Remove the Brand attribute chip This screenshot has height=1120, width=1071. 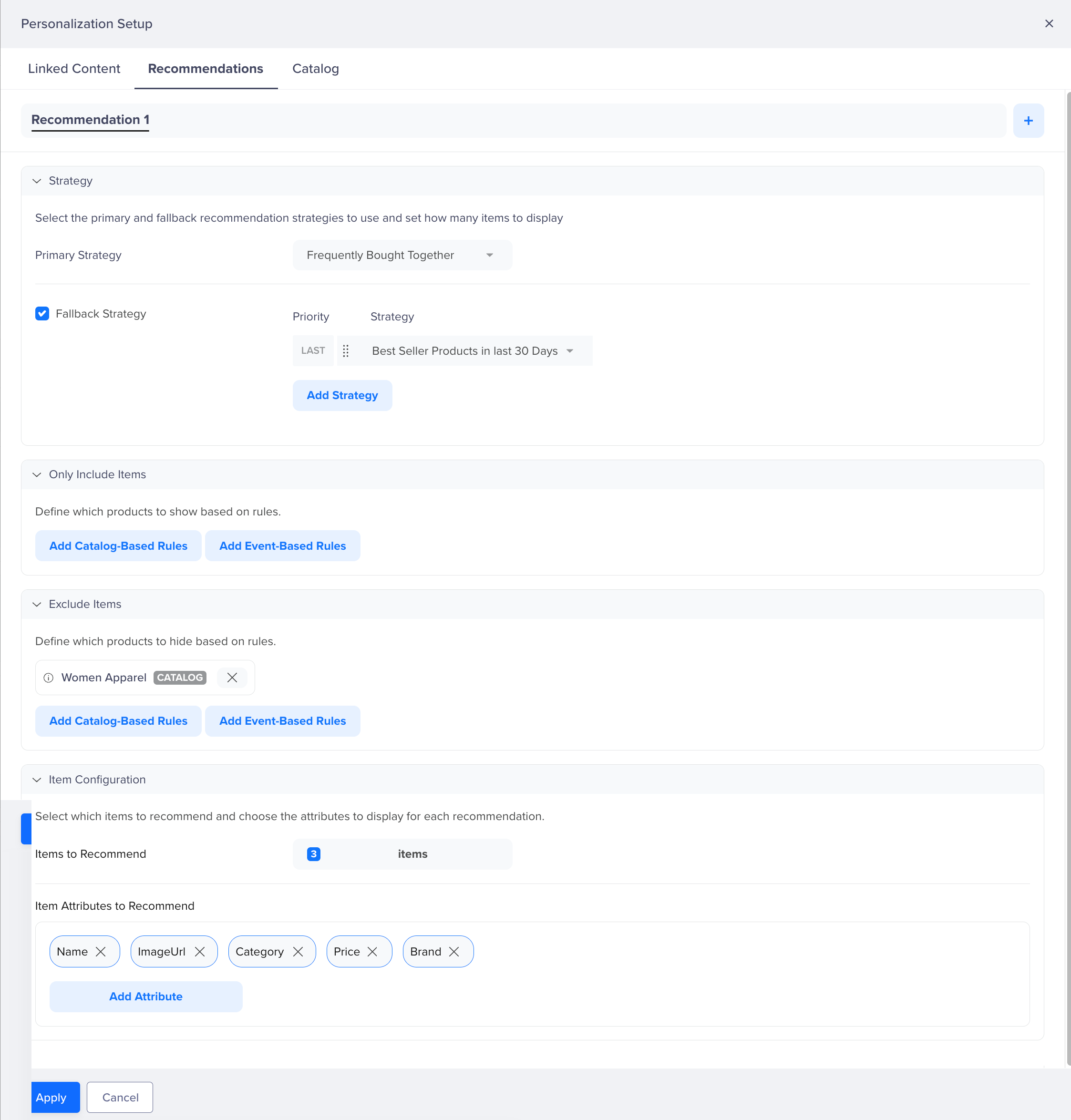coord(454,952)
